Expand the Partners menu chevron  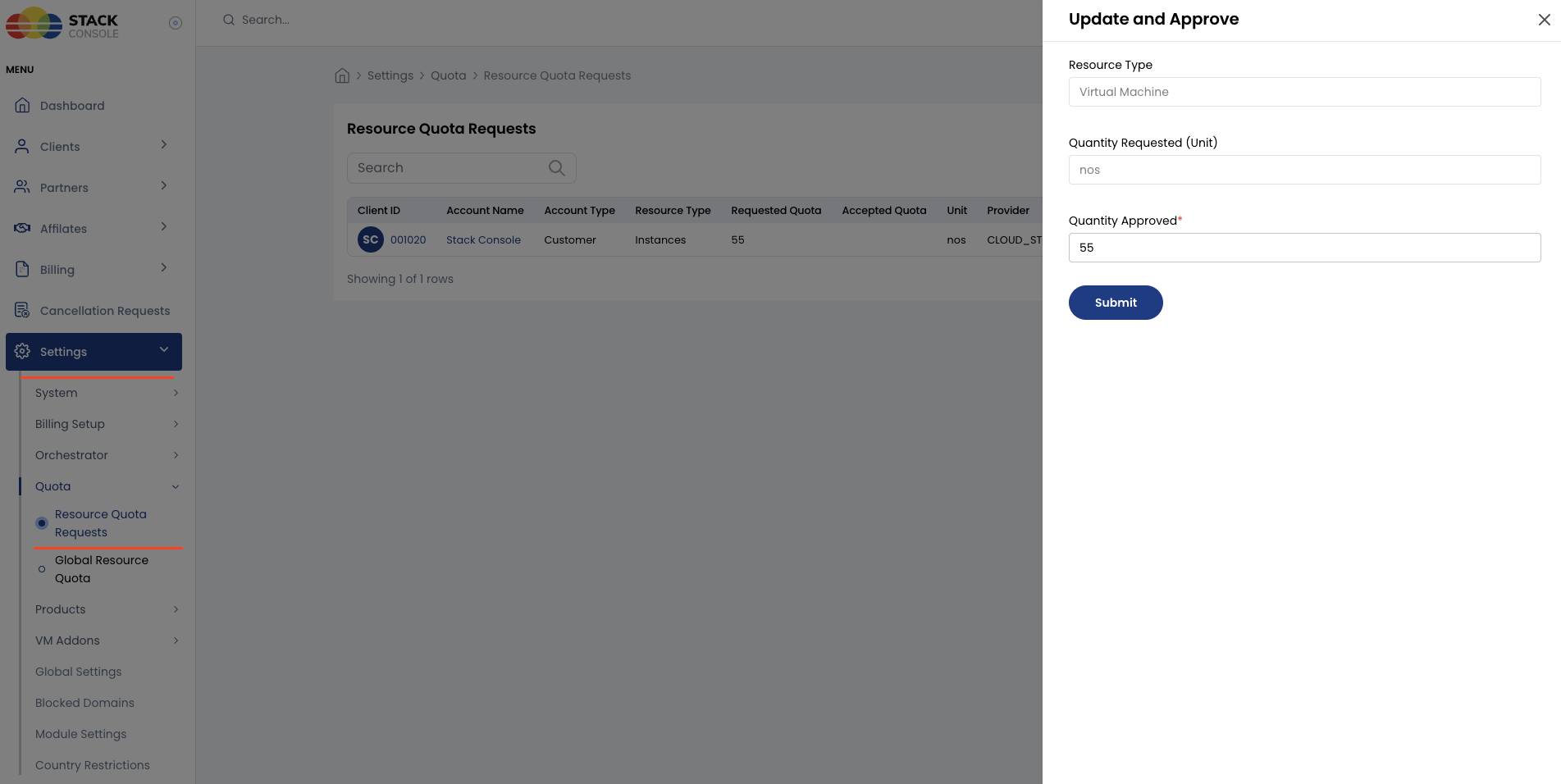(164, 186)
